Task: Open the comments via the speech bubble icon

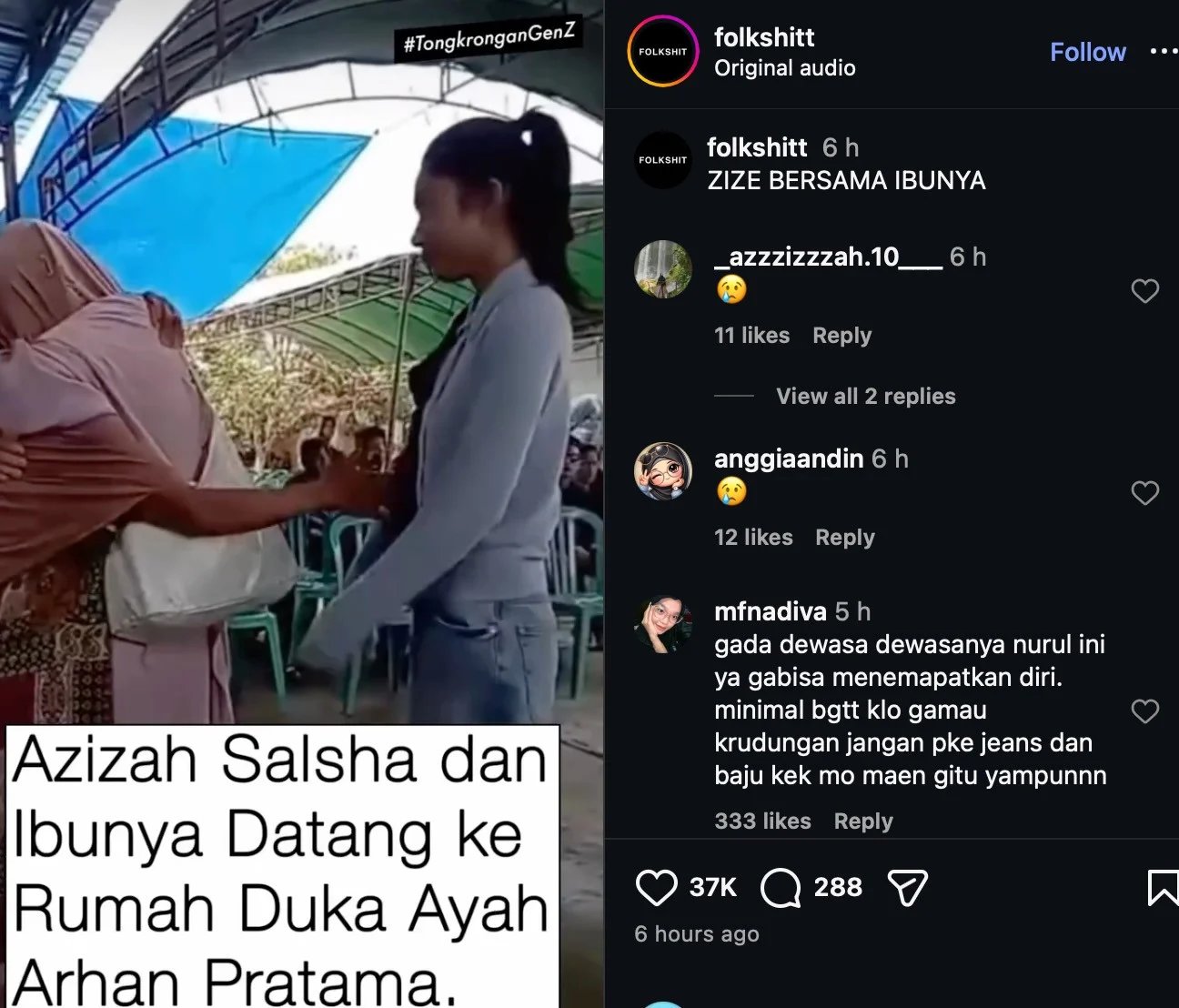Action: click(x=781, y=888)
